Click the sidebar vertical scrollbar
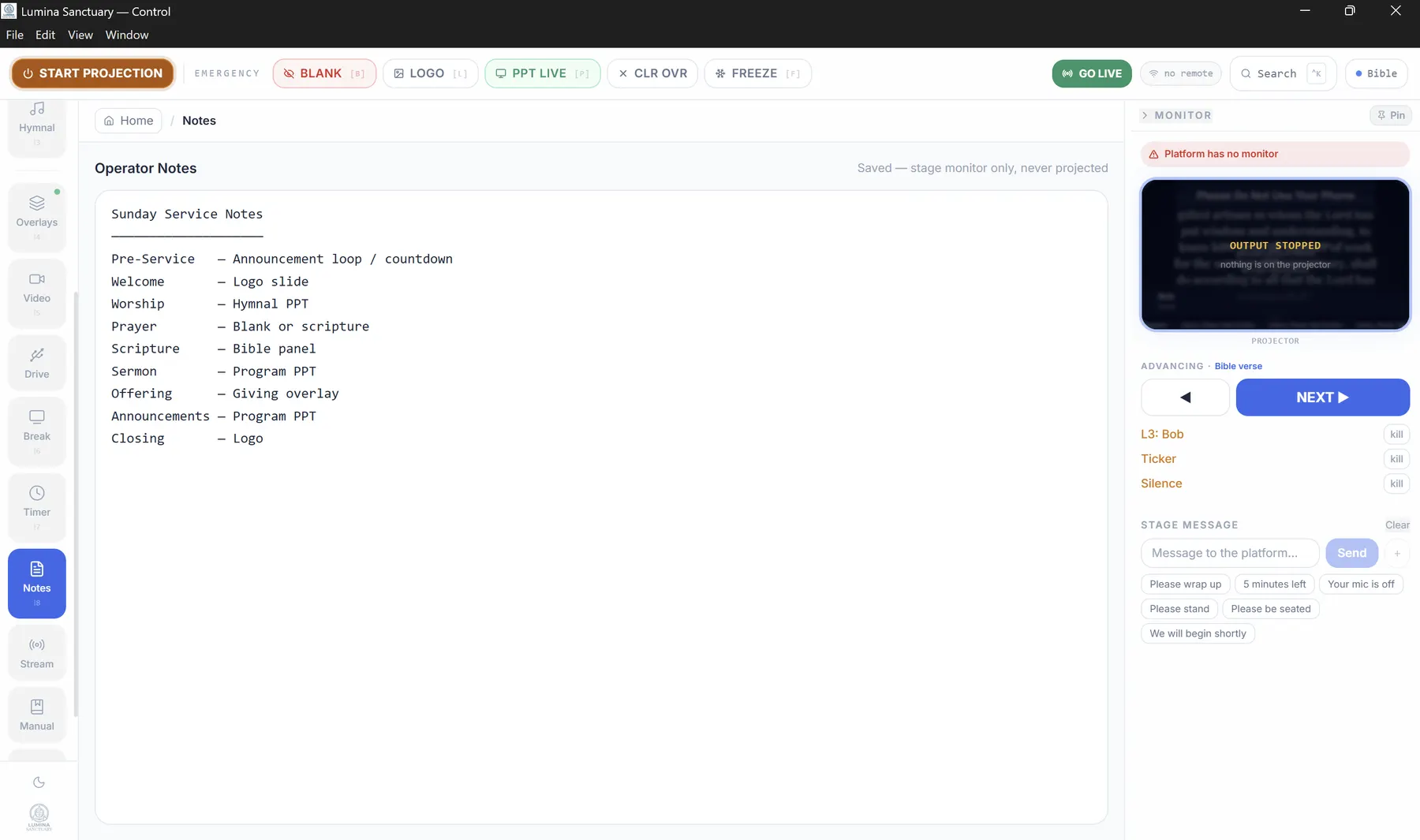 point(76,505)
